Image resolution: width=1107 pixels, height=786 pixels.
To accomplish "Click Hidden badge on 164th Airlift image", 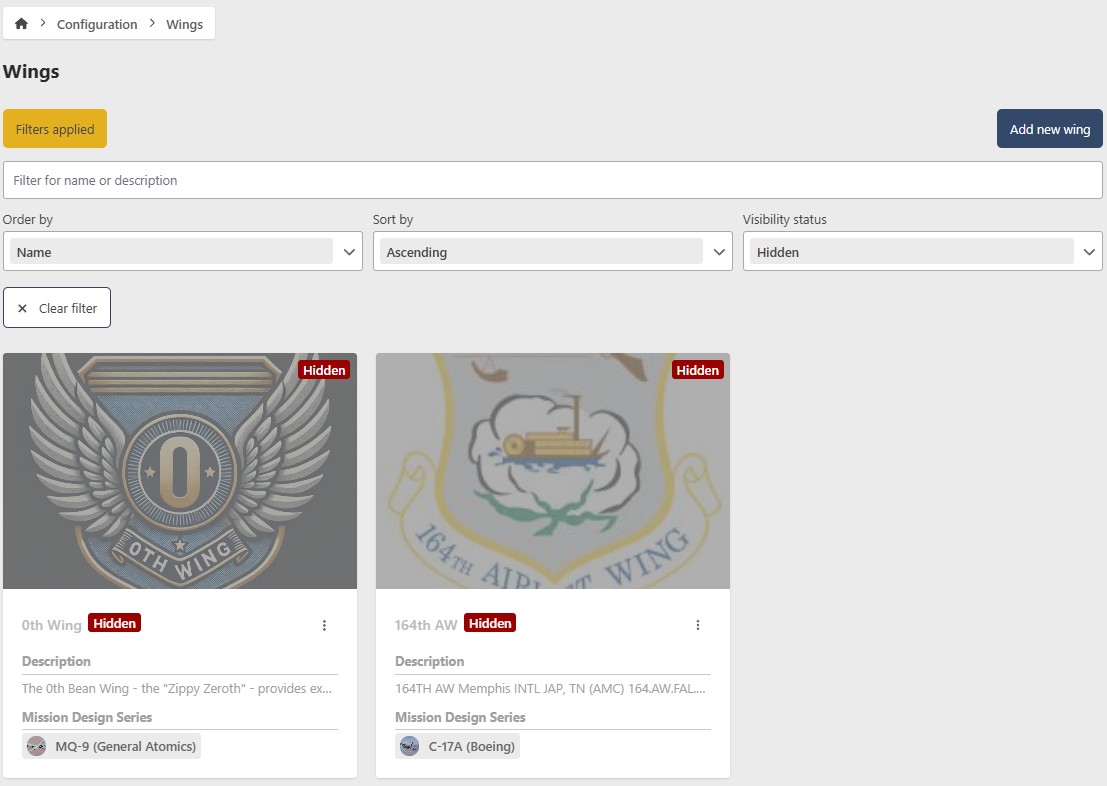I will [697, 370].
